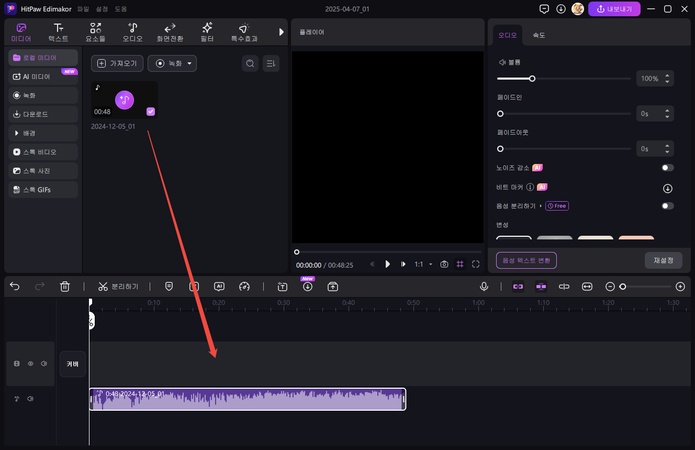Viewport: 695px width, 450px height.
Task: Click the 음성 텍스트 변환 button
Action: click(526, 260)
